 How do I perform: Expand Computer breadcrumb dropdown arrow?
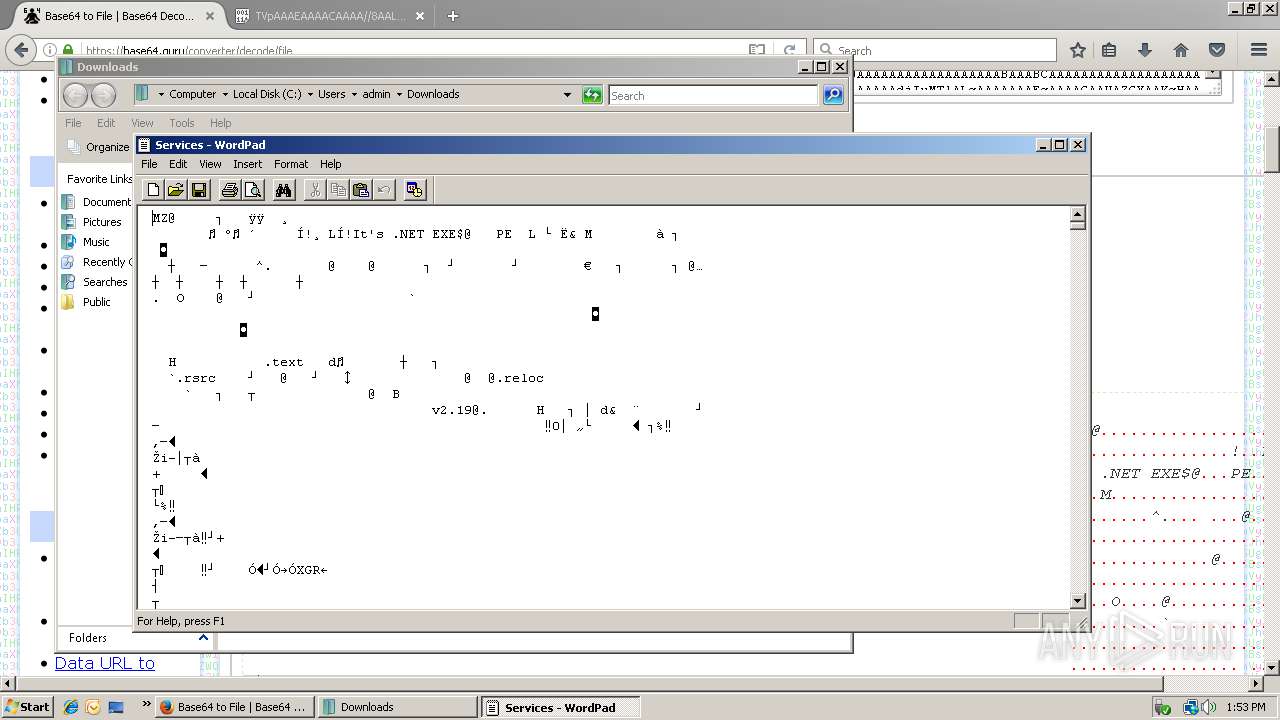[x=225, y=95]
